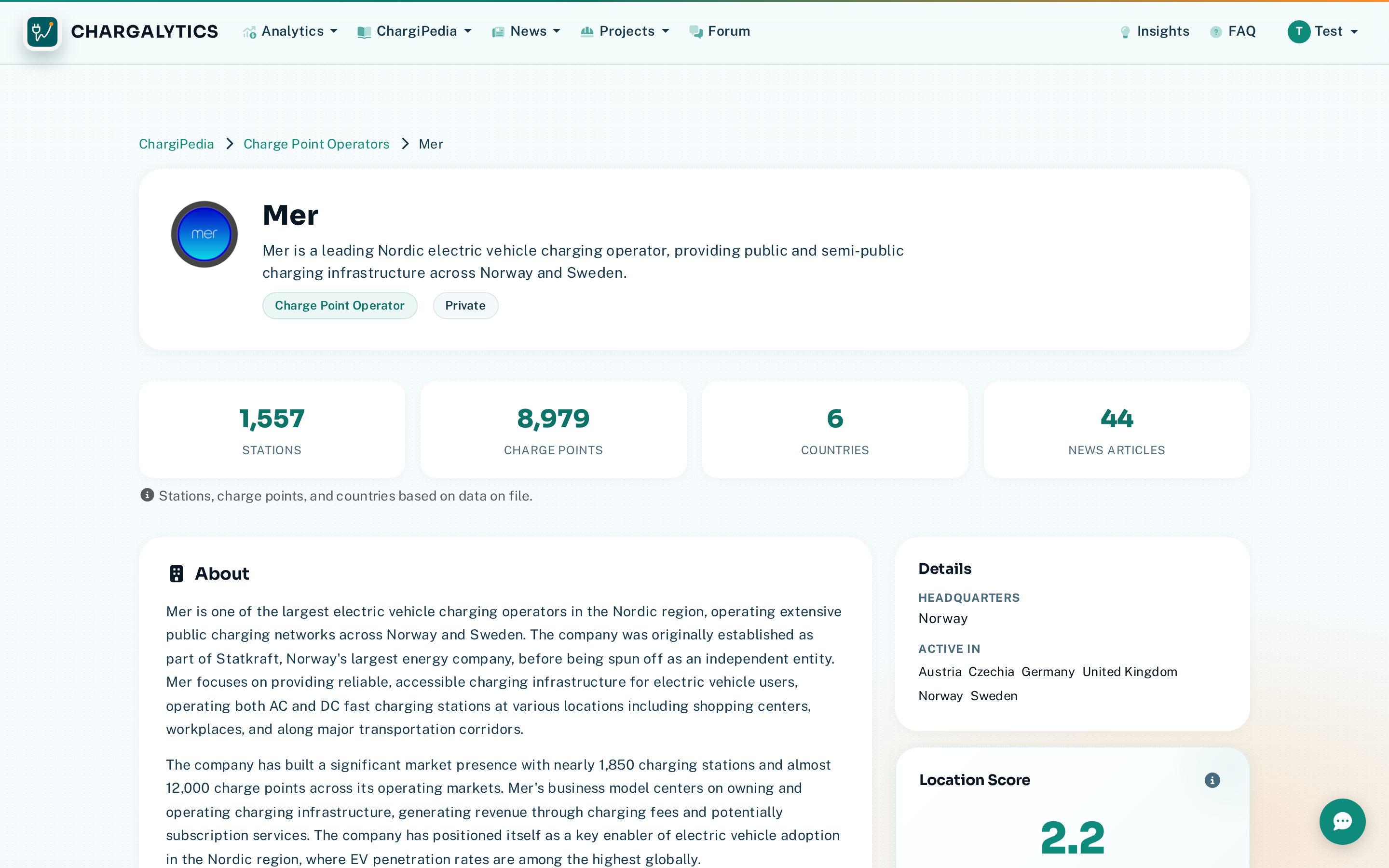1389x868 pixels.
Task: Click the info icon beside the stations data note
Action: click(x=148, y=495)
